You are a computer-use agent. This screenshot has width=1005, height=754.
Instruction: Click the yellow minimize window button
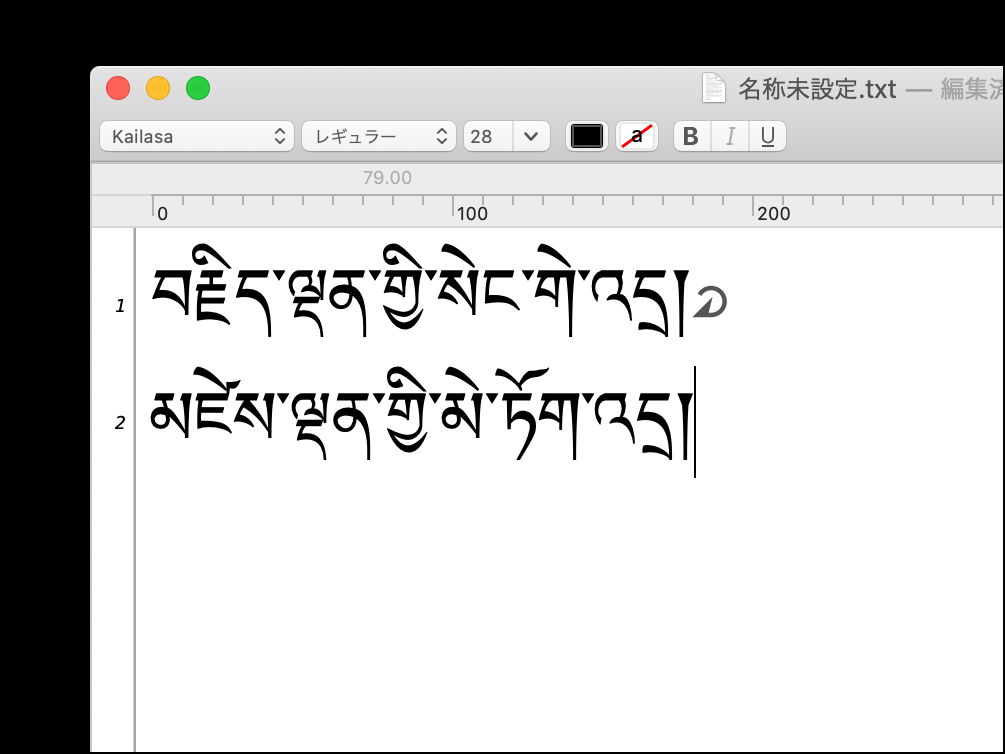tap(158, 89)
